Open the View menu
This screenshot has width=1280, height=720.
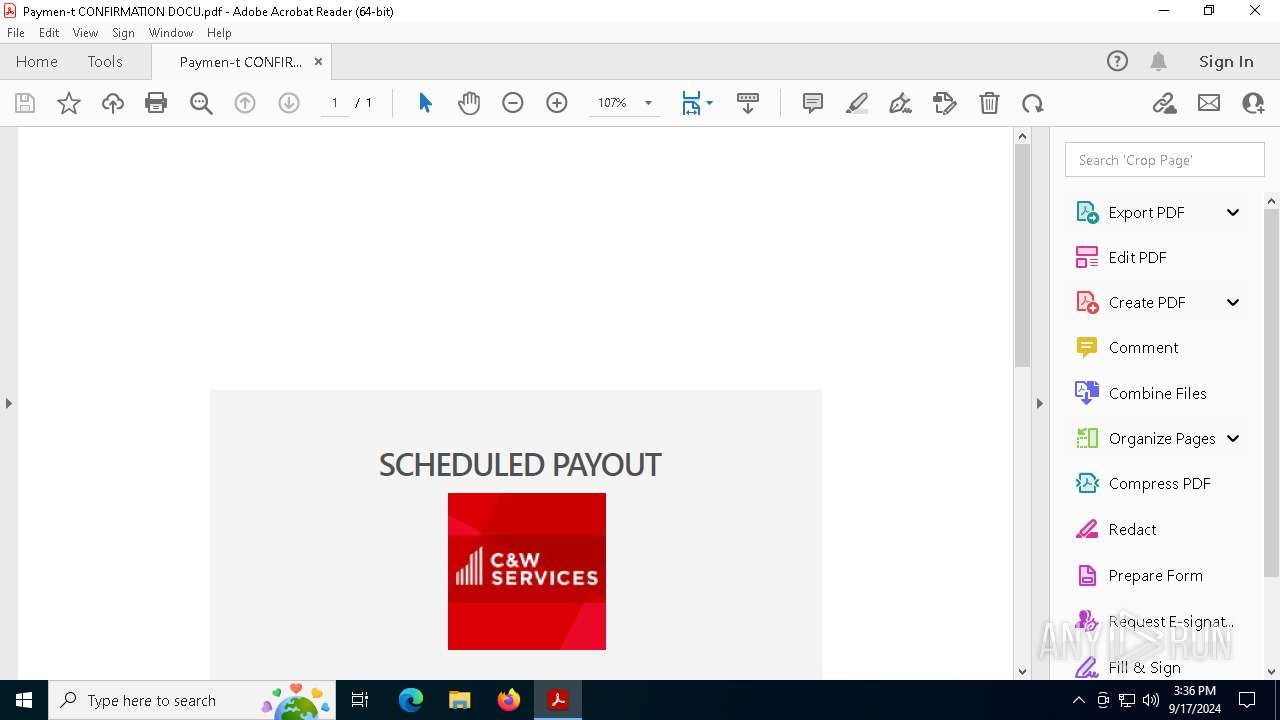tap(86, 33)
